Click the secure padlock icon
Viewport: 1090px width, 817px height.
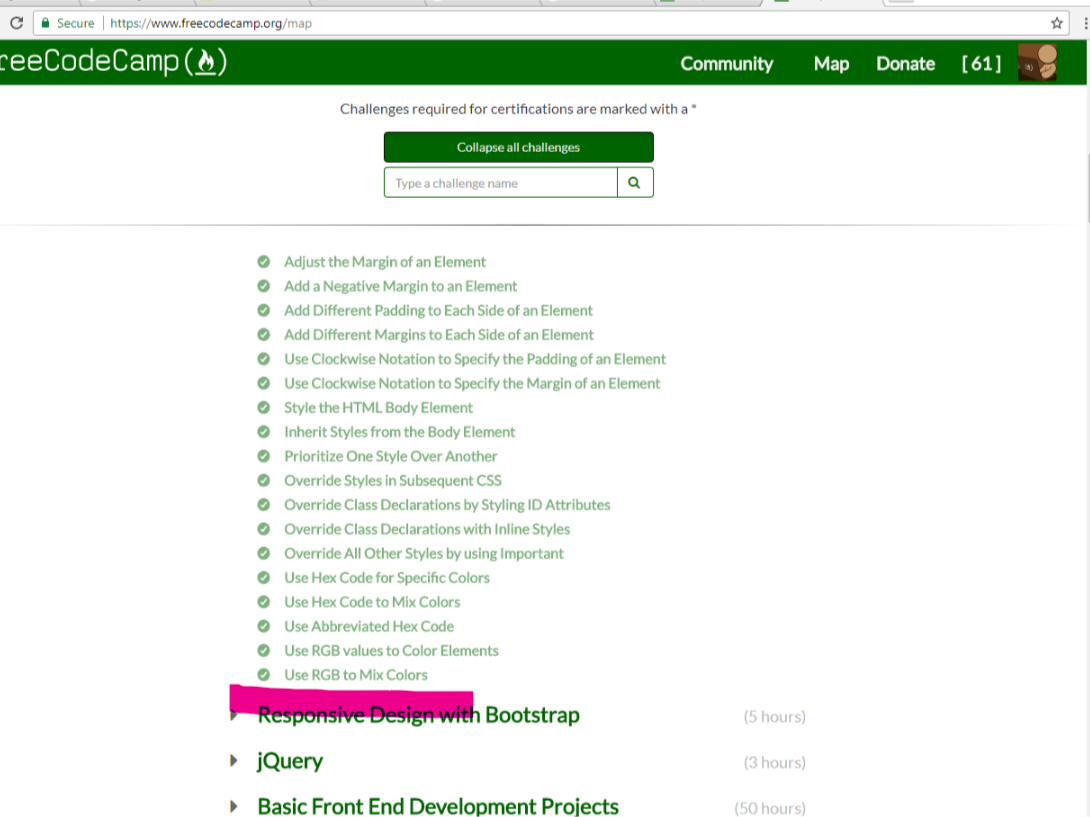(45, 23)
